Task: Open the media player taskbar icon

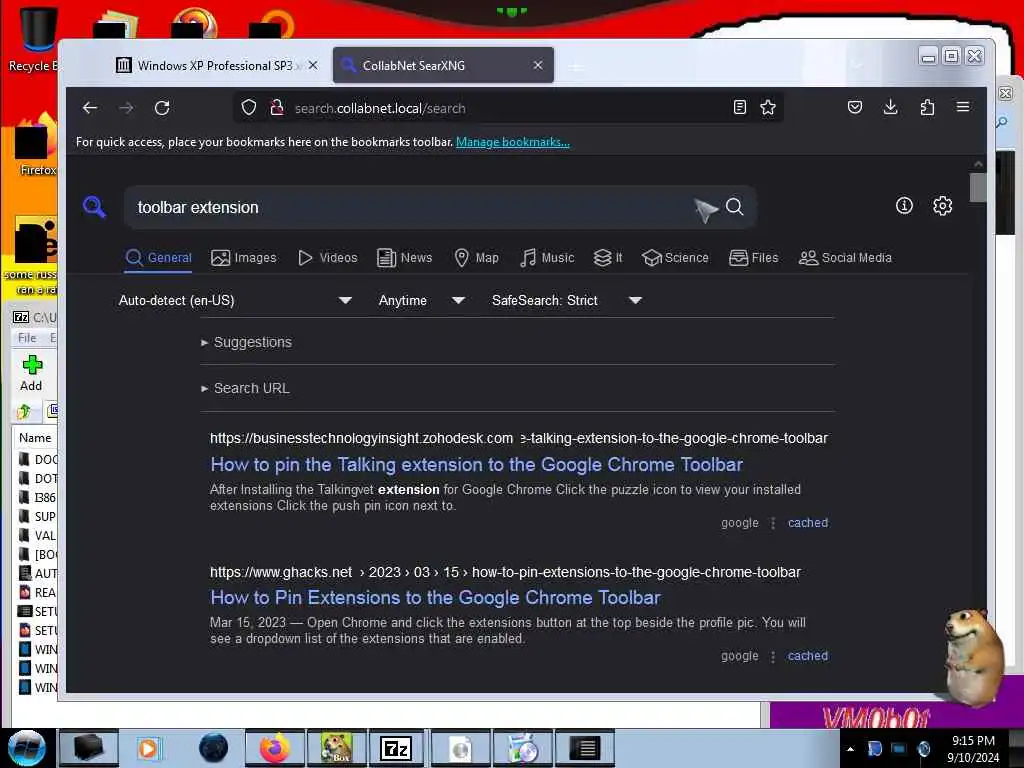Action: 148,748
